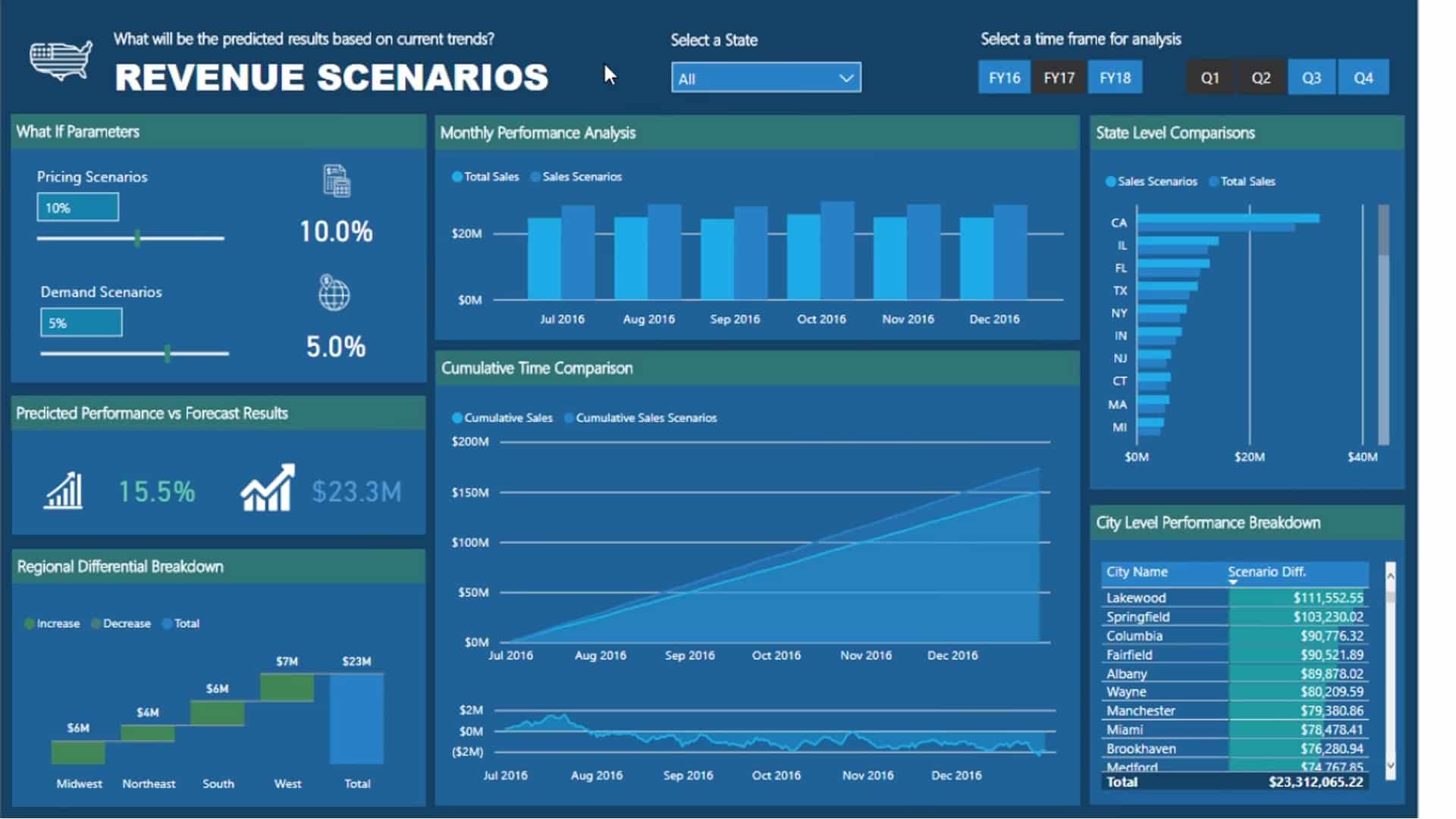Click the Oct 2016 monthly bars

(x=821, y=250)
